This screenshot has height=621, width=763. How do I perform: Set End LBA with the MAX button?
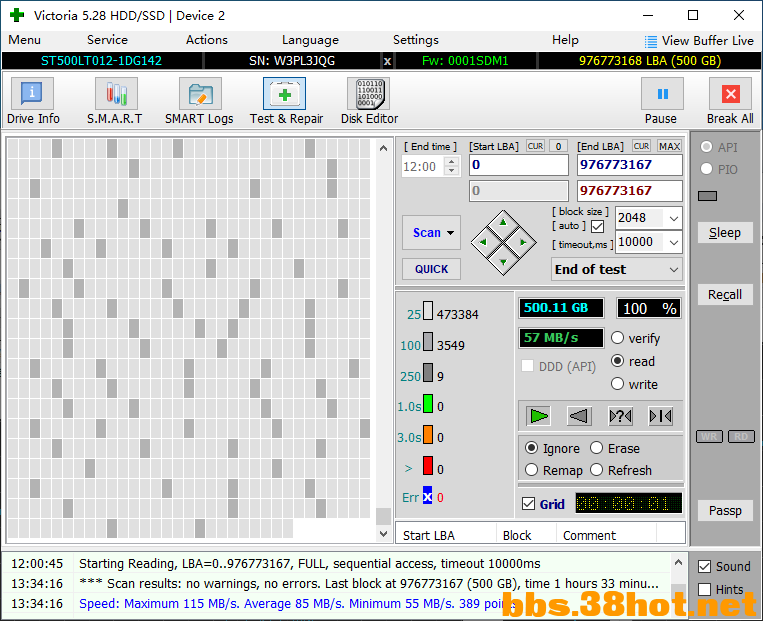coord(669,146)
